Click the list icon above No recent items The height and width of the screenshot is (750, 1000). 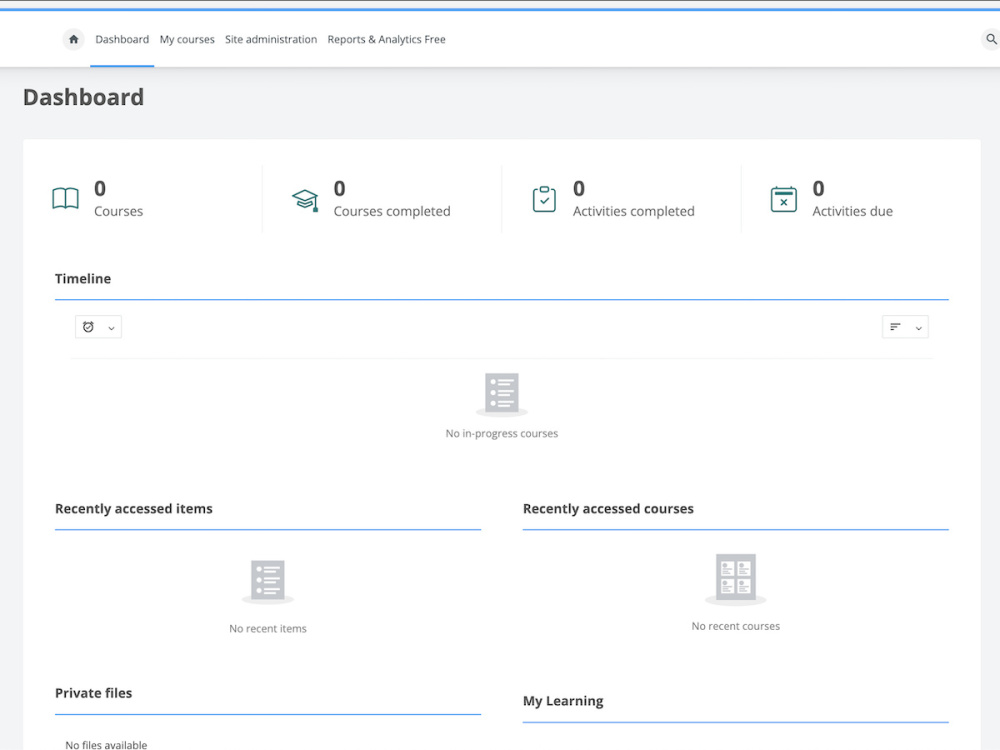pos(268,580)
